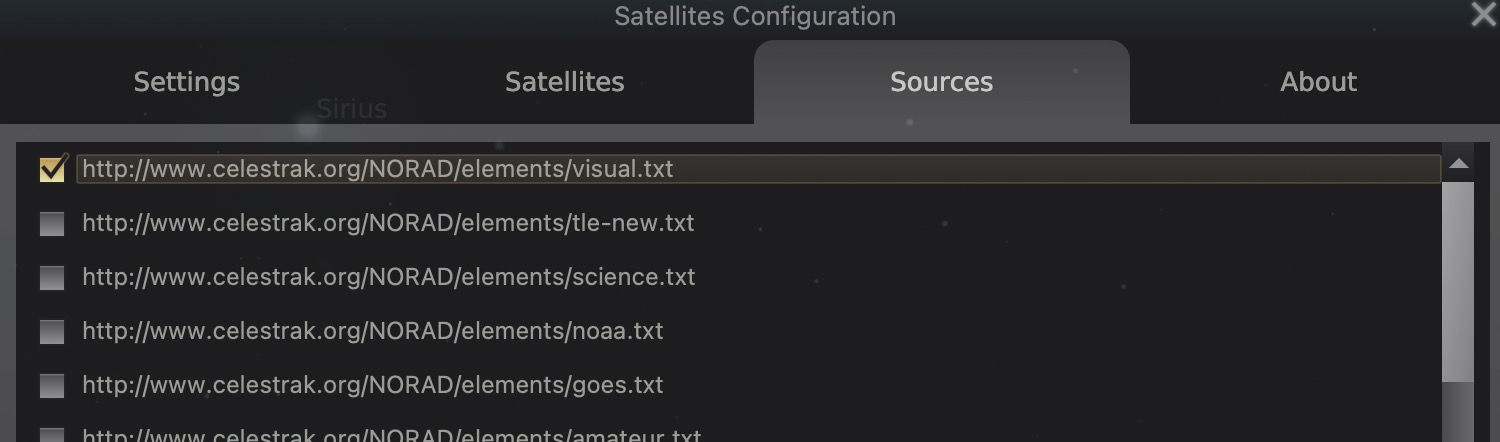Image resolution: width=1500 pixels, height=442 pixels.
Task: Select the tle-new.txt source URL
Action: 388,223
